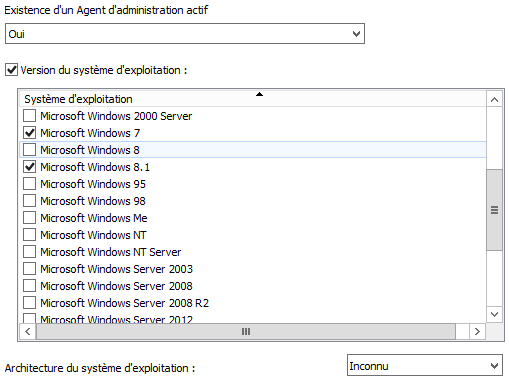Click the vertical scrollbar thumb
Image resolution: width=509 pixels, height=378 pixels.
pos(495,210)
